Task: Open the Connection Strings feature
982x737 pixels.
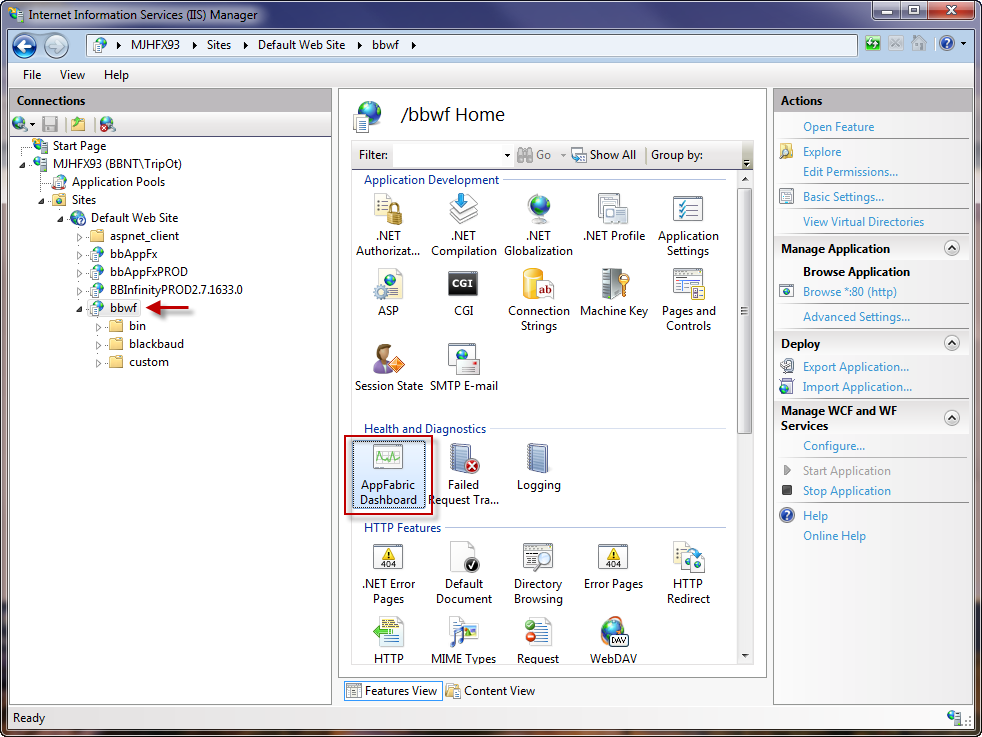Action: pyautogui.click(x=538, y=300)
